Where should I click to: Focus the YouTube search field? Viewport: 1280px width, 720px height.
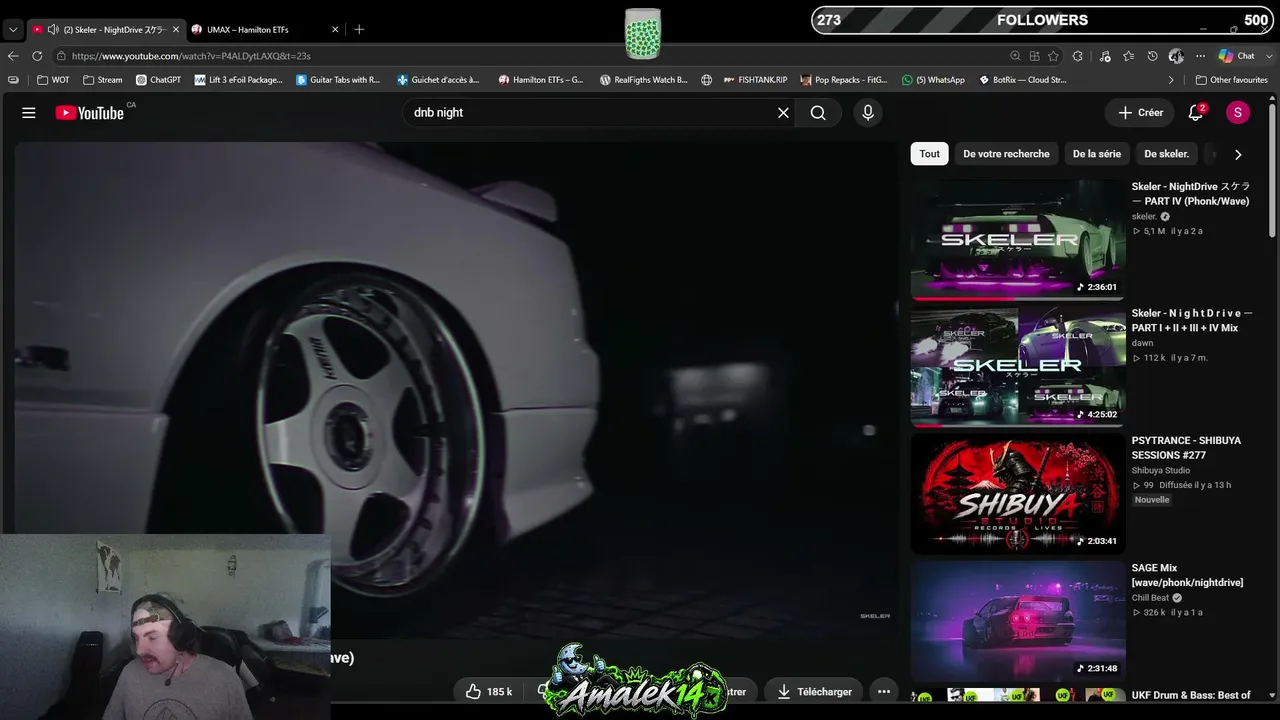point(590,113)
